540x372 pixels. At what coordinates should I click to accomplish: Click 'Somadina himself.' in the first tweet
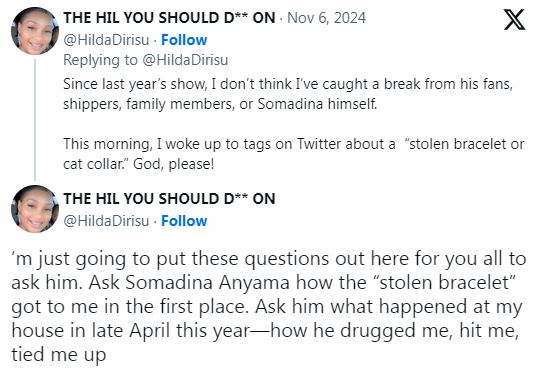(317, 104)
